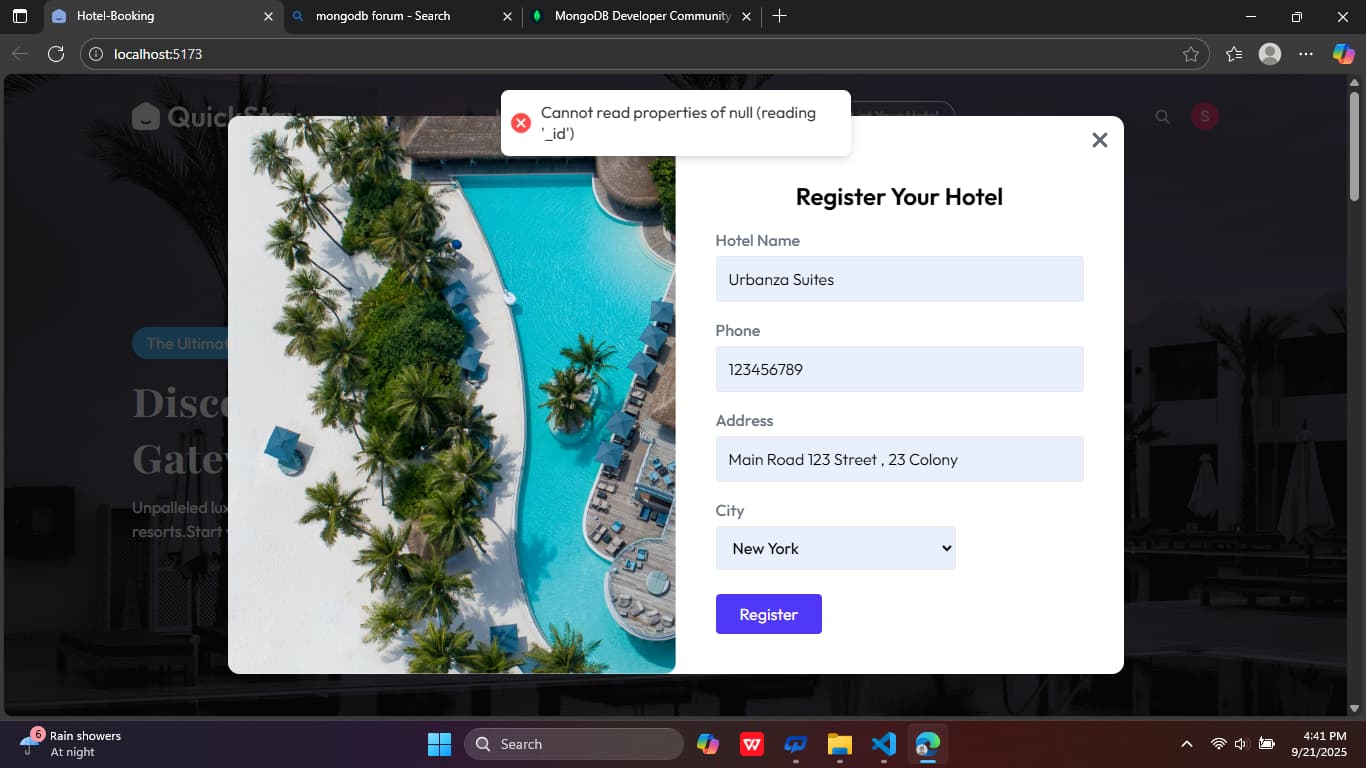Click the Hotel Name input field
This screenshot has height=768, width=1366.
[x=899, y=279]
